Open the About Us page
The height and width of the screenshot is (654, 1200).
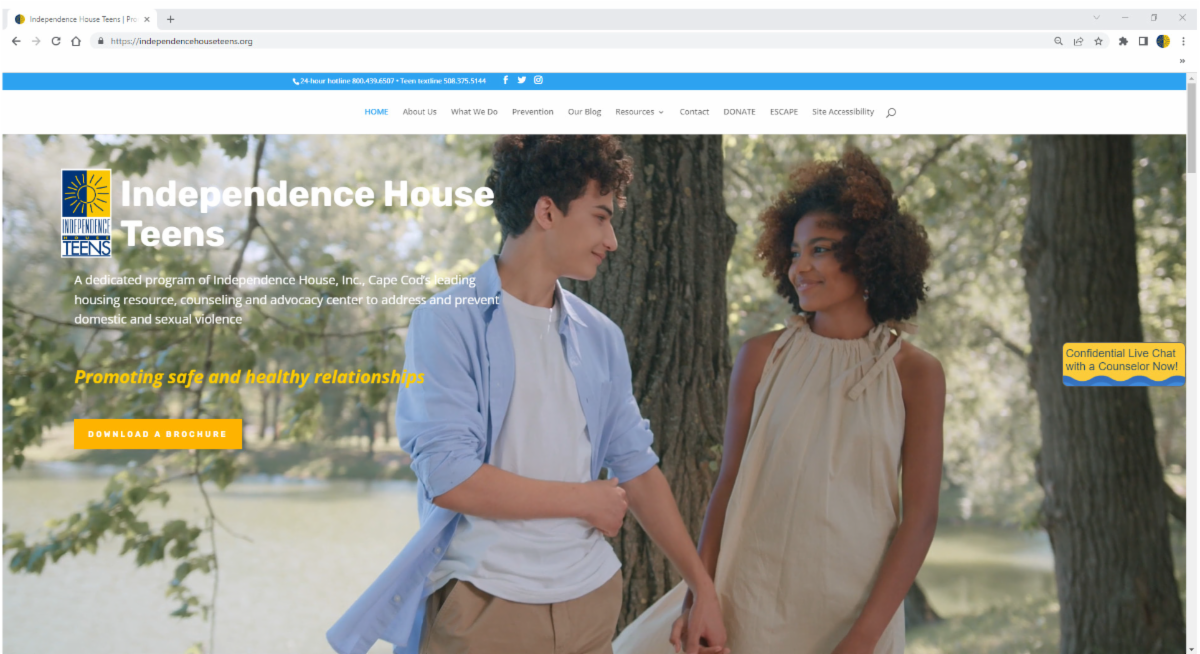[420, 112]
